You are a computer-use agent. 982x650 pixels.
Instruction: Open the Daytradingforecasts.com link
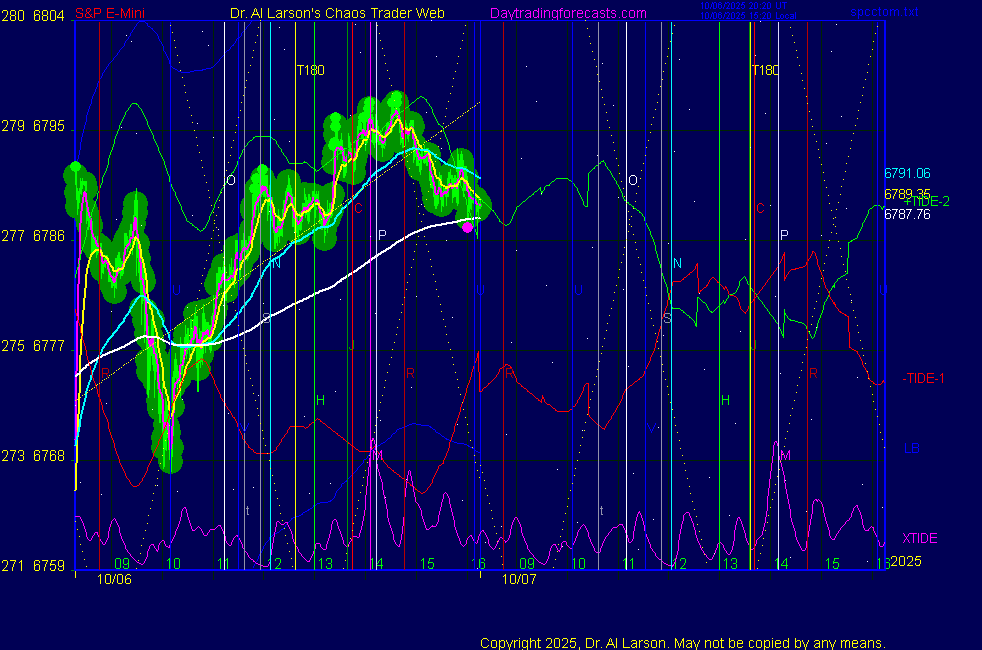(567, 13)
